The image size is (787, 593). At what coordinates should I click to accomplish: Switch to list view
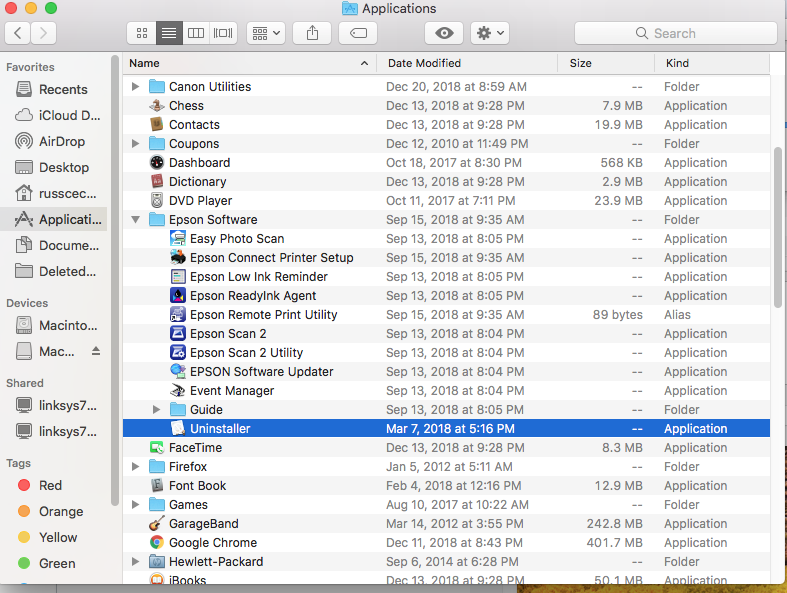[169, 33]
